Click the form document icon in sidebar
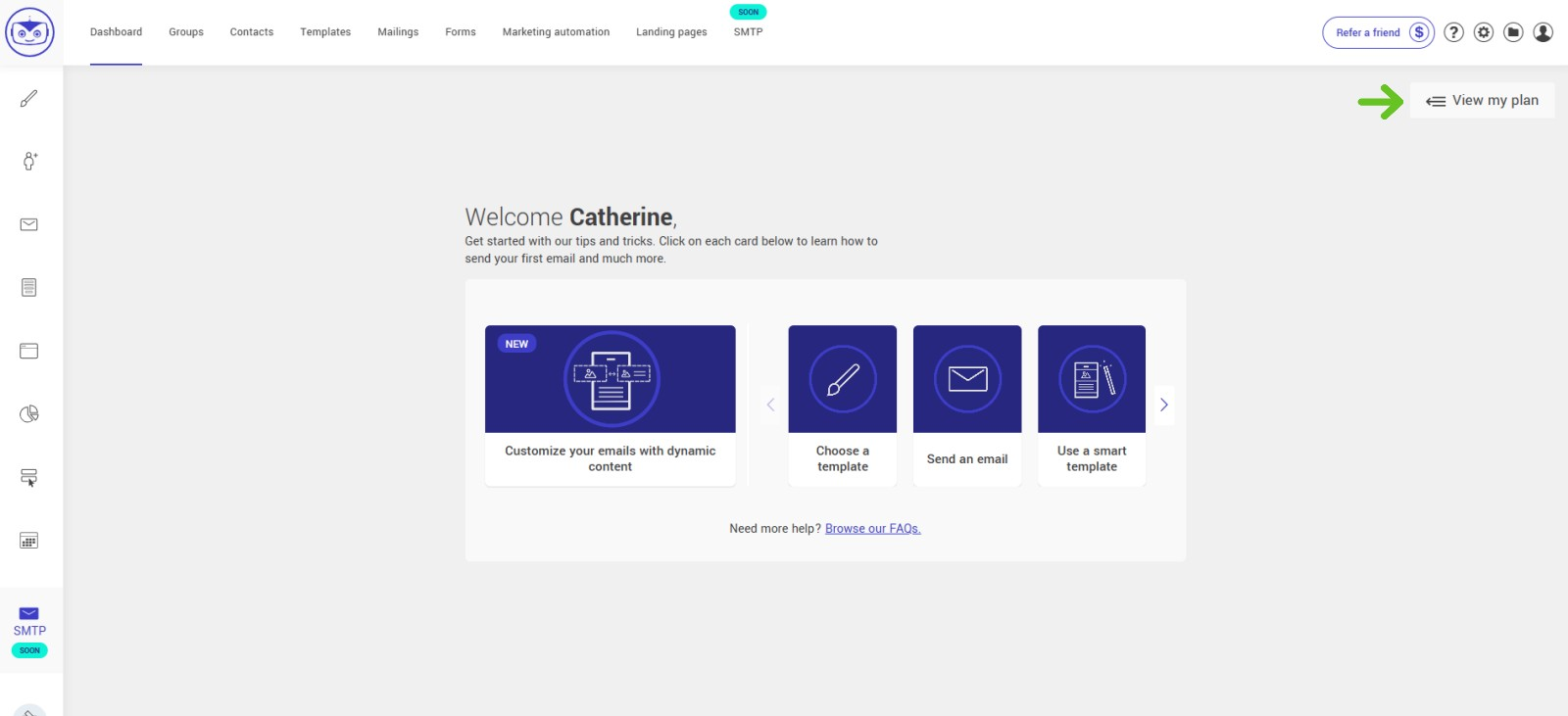 point(29,287)
